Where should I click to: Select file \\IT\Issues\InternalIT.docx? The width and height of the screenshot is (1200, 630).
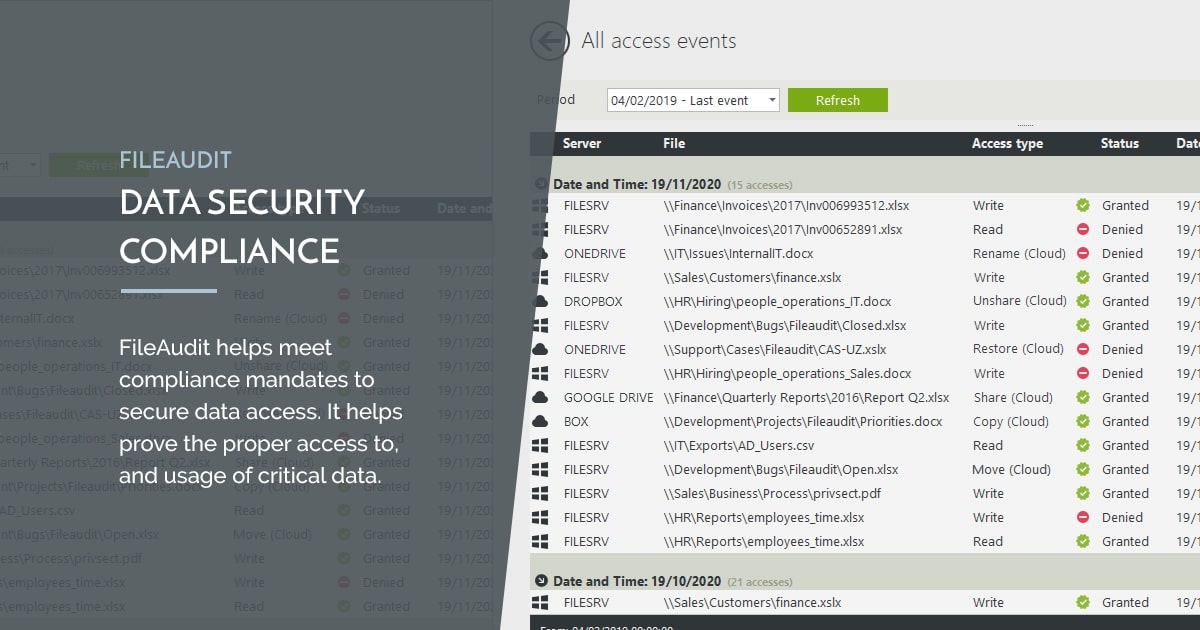(738, 254)
